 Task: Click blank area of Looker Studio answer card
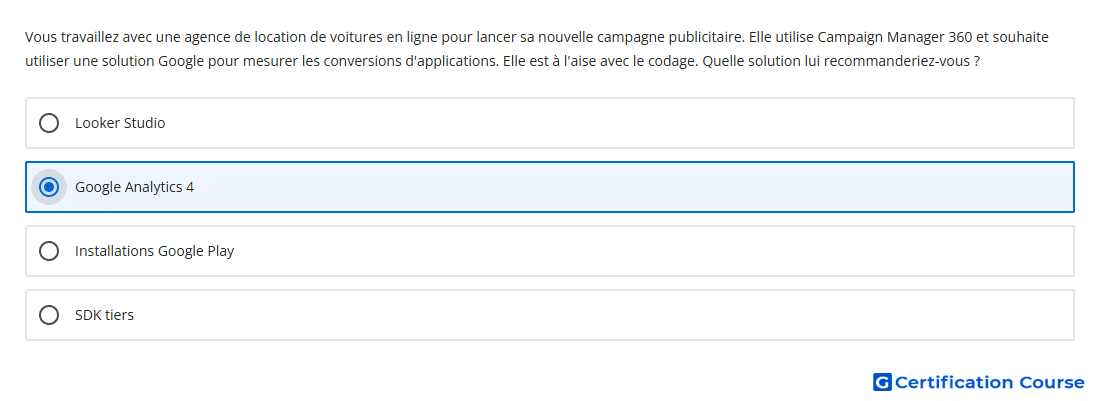pyautogui.click(x=617, y=123)
